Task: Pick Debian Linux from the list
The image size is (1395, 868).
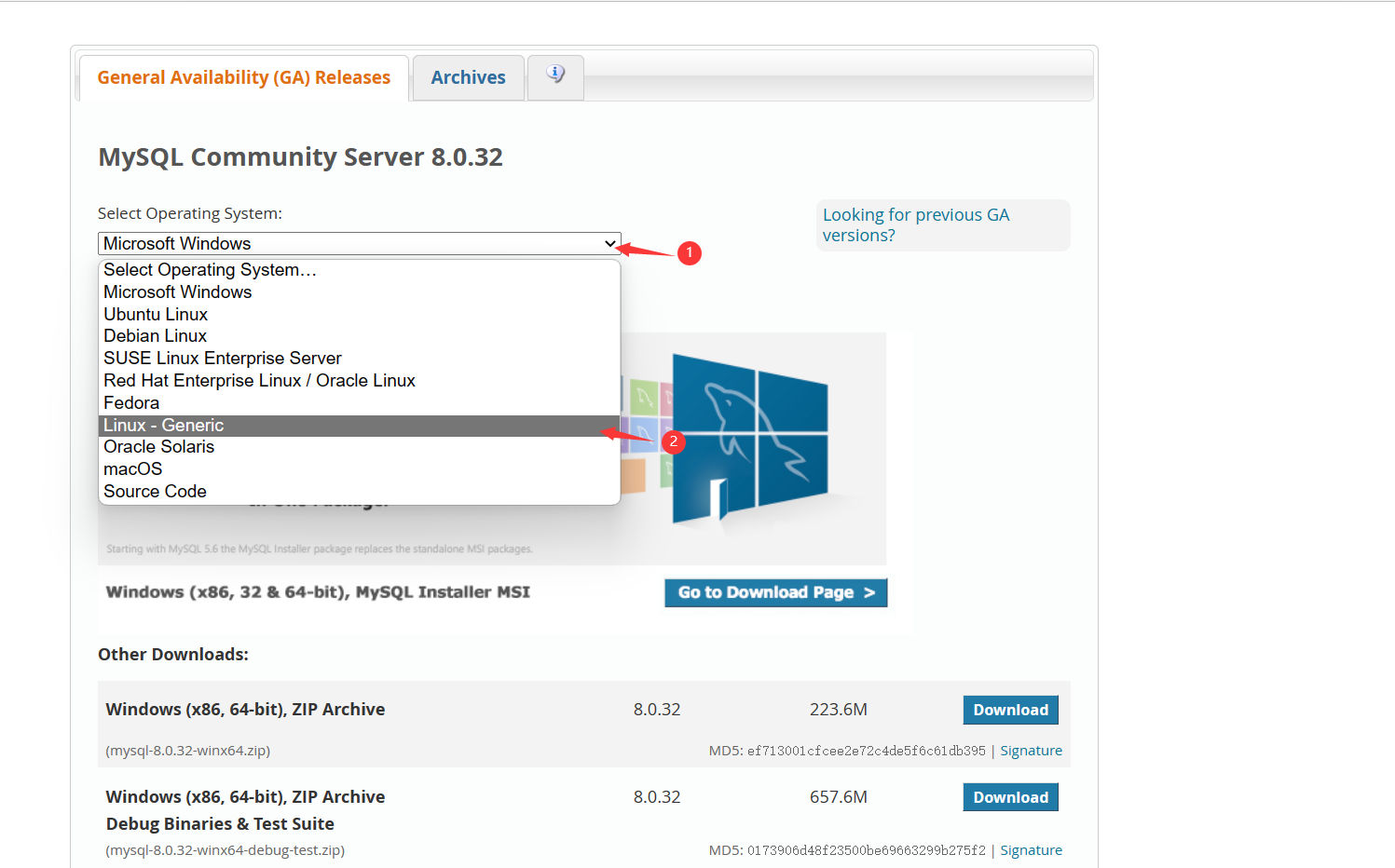Action: (x=359, y=336)
